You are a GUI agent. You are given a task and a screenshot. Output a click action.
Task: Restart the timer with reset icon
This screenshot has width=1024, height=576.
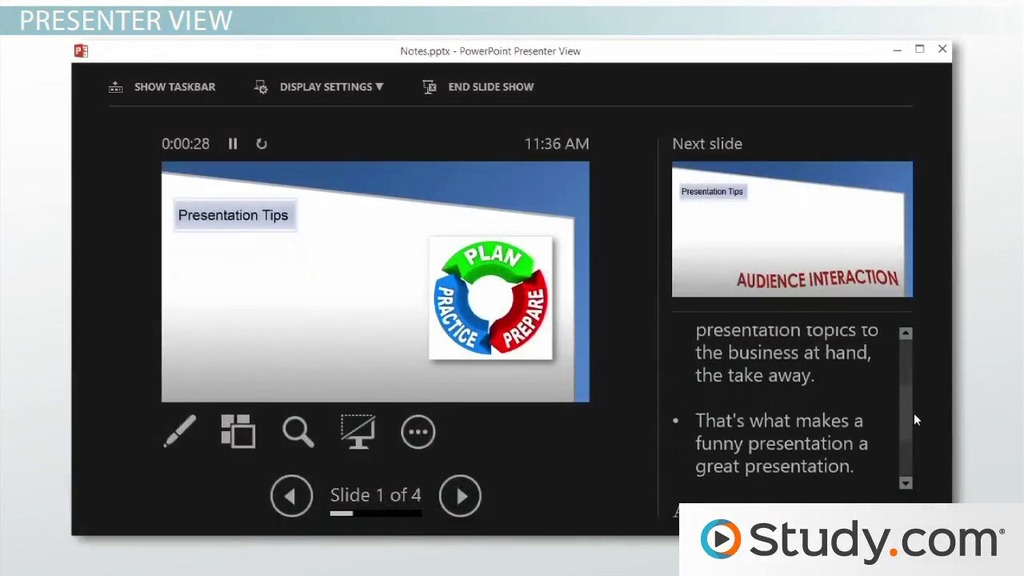[x=262, y=144]
